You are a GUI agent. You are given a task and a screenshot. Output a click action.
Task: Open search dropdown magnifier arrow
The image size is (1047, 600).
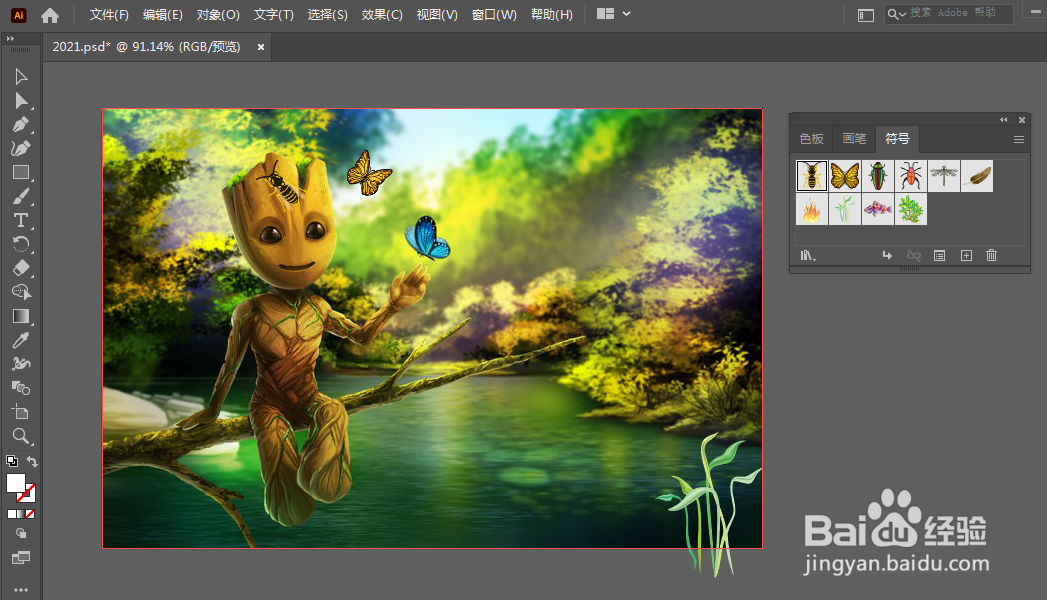[x=896, y=14]
